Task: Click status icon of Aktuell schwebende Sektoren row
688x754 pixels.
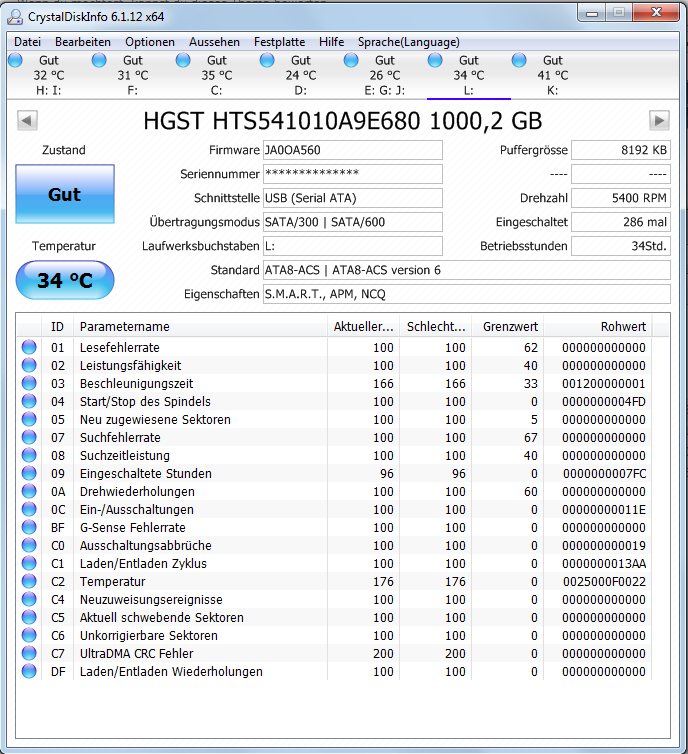Action: click(29, 617)
